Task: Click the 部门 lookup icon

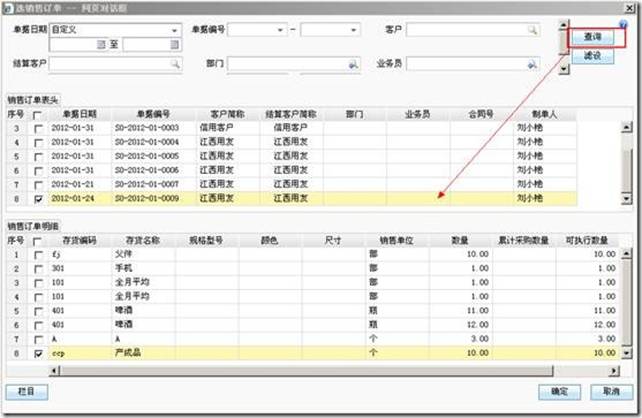Action: (352, 64)
